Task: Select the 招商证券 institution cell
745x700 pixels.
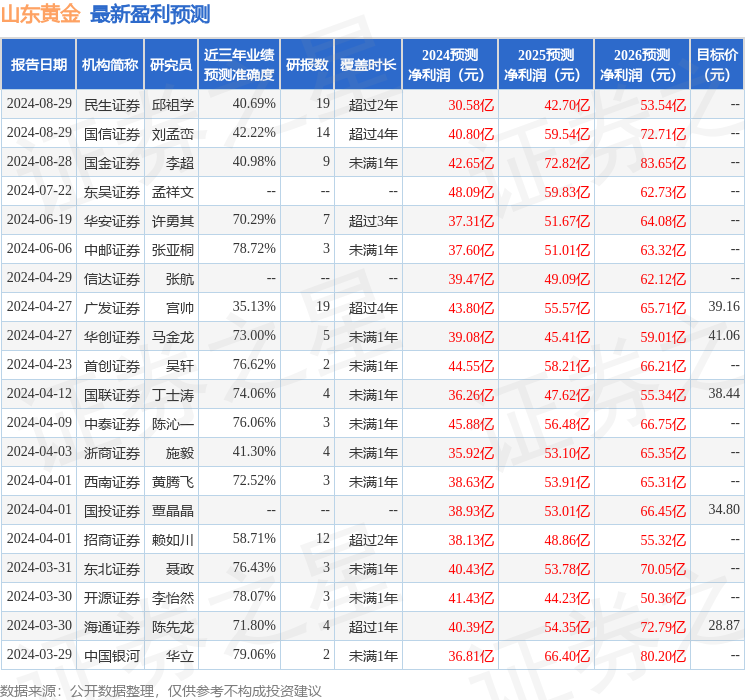Action: point(112,540)
